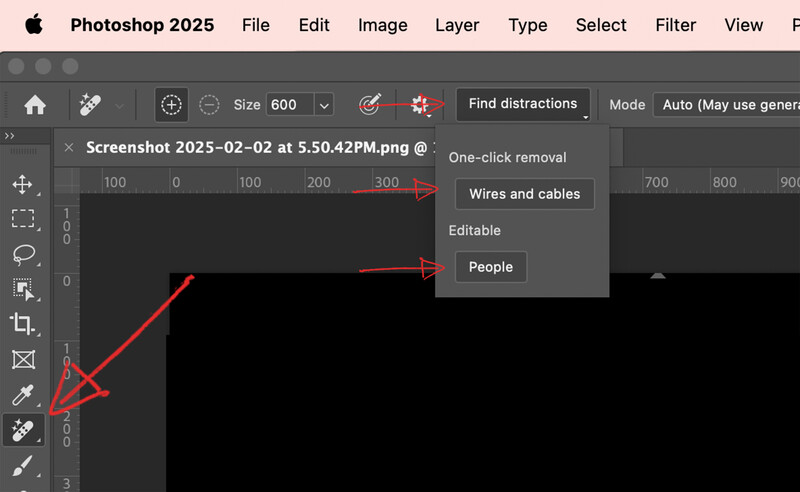Viewport: 800px width, 492px height.
Task: Open the Select menu
Action: (601, 25)
